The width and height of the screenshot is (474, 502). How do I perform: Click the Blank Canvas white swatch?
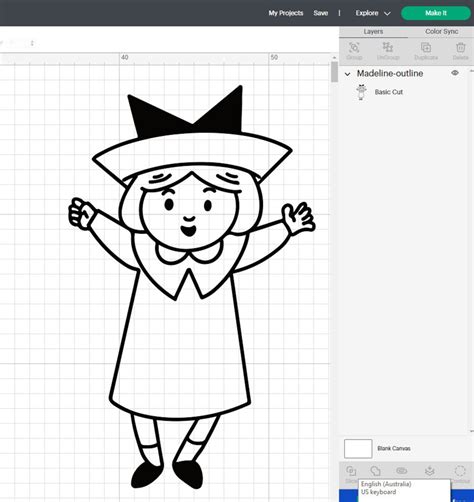coord(358,448)
